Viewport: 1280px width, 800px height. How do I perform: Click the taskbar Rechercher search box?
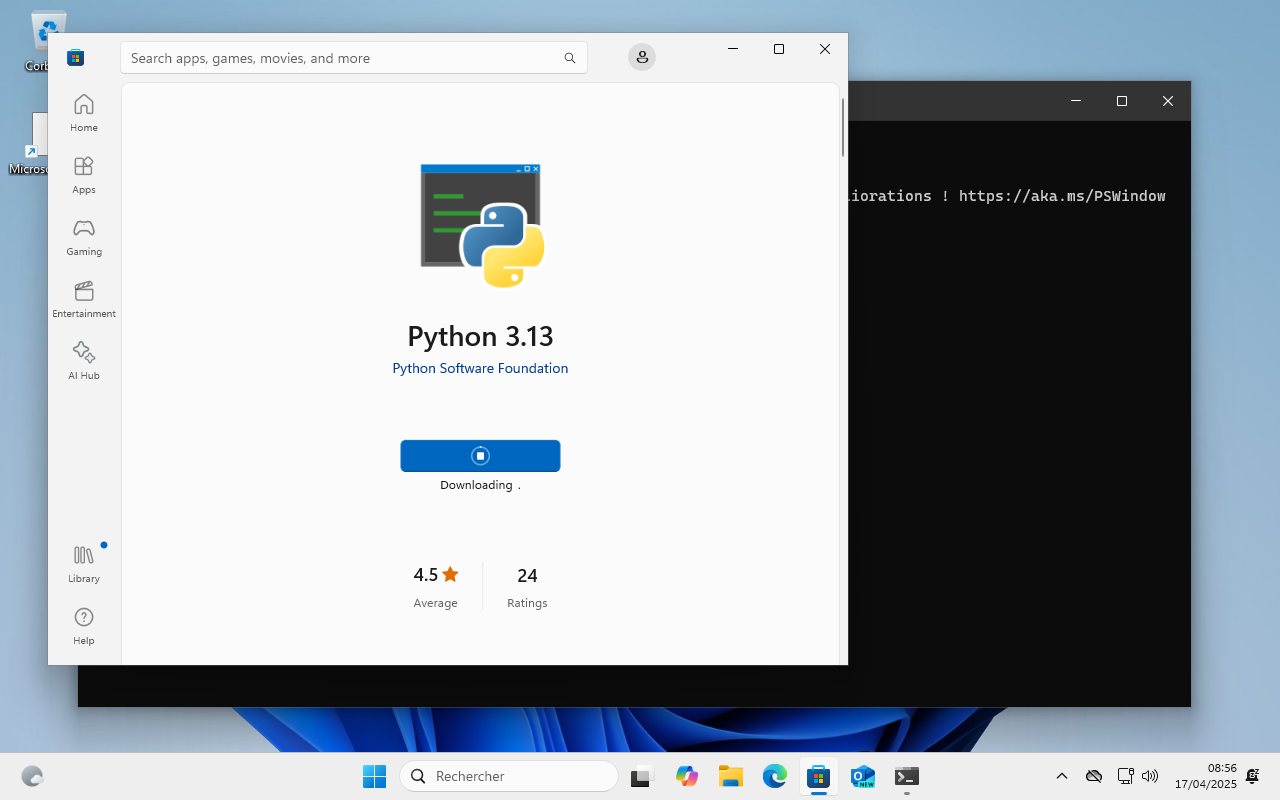(x=509, y=776)
